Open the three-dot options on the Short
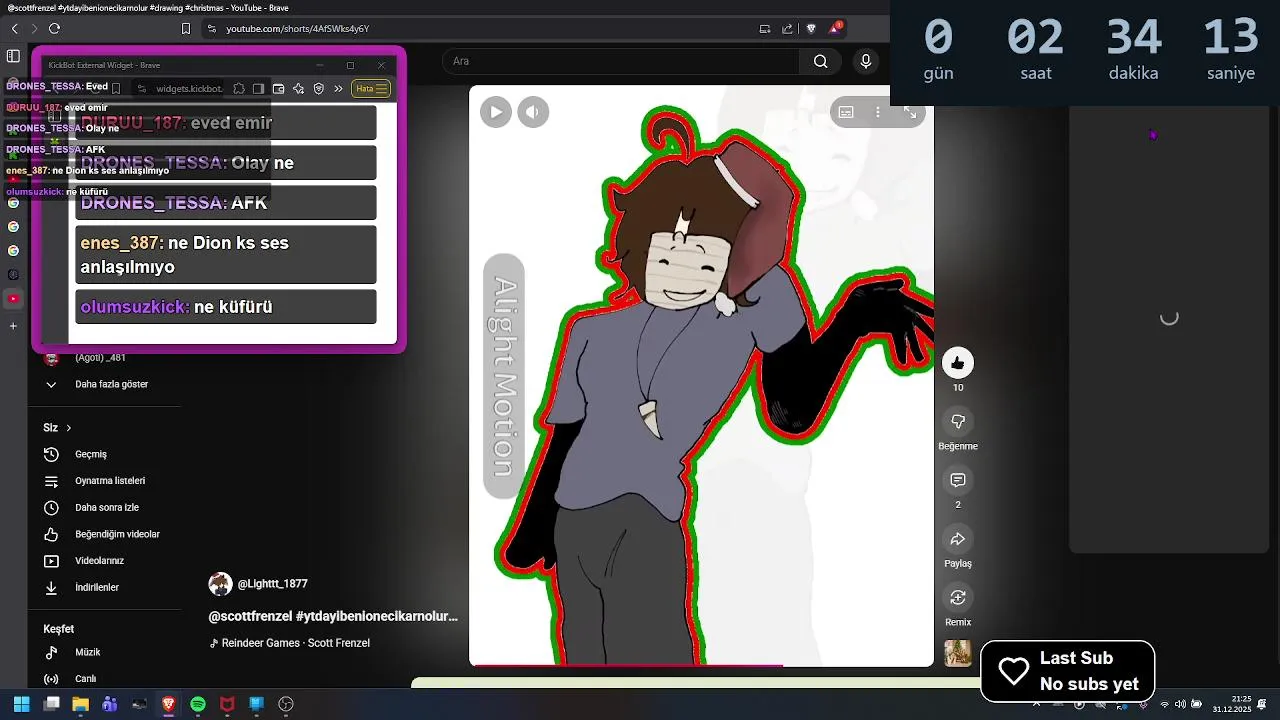The width and height of the screenshot is (1280, 720). click(x=878, y=112)
